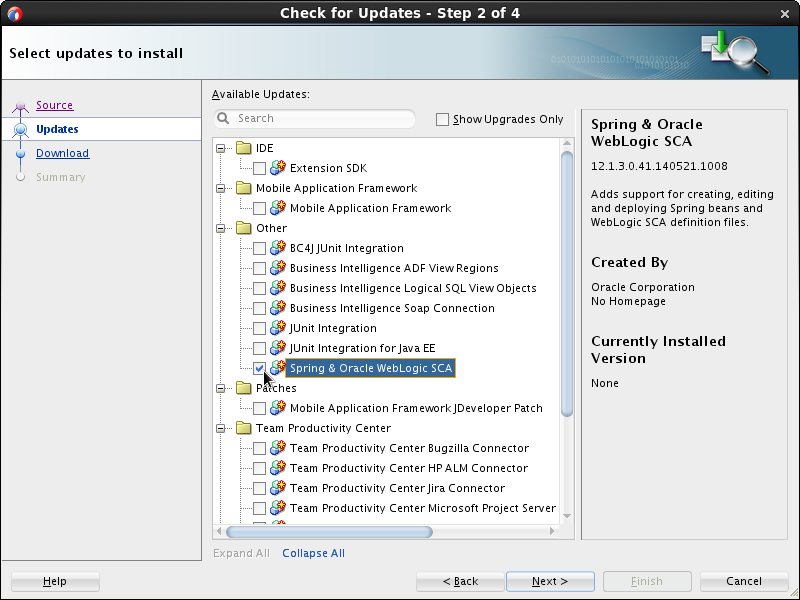Image resolution: width=800 pixels, height=600 pixels.
Task: Click Collapse All link
Action: pos(313,553)
